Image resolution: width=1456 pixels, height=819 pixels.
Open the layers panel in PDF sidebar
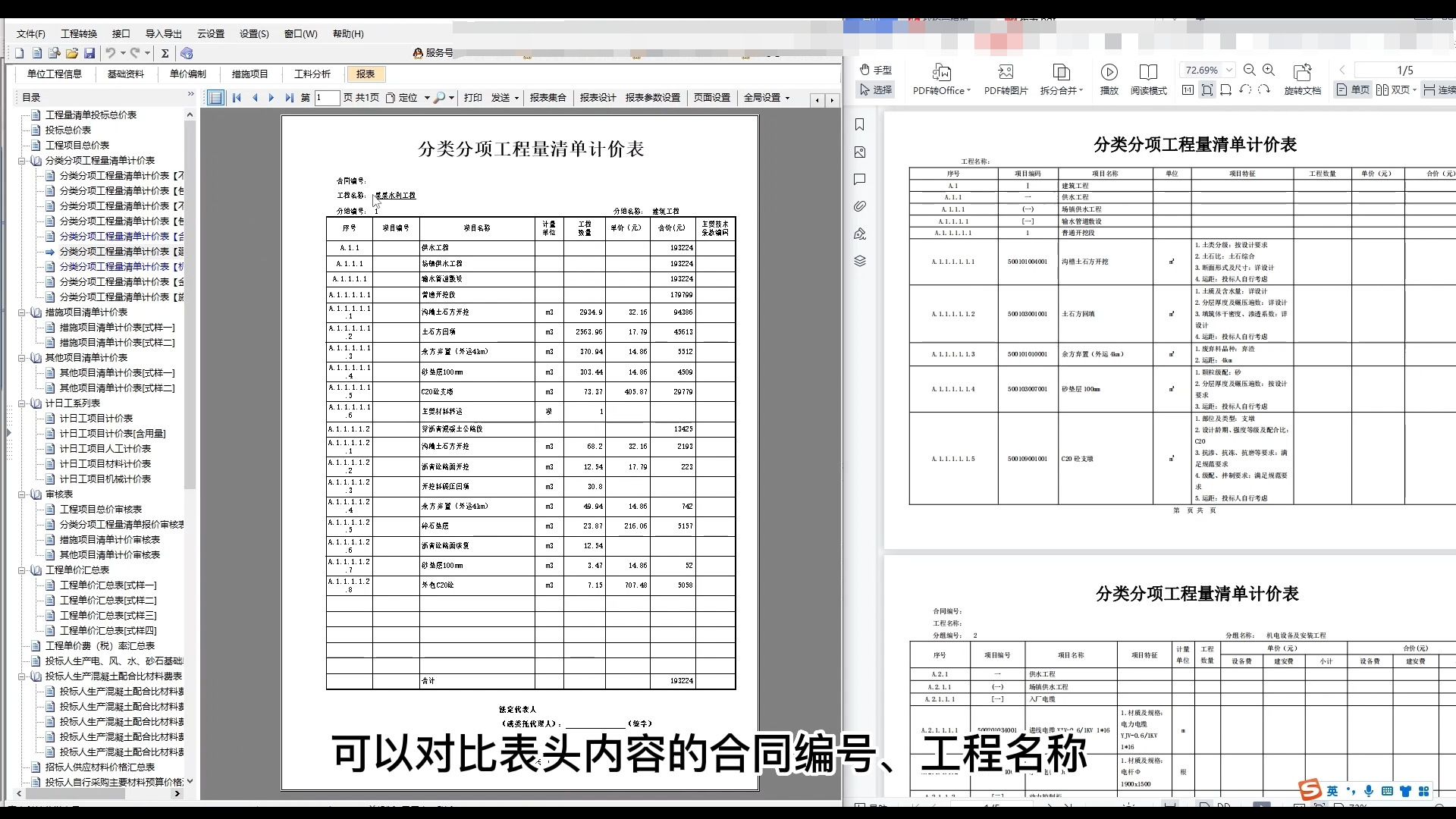860,261
